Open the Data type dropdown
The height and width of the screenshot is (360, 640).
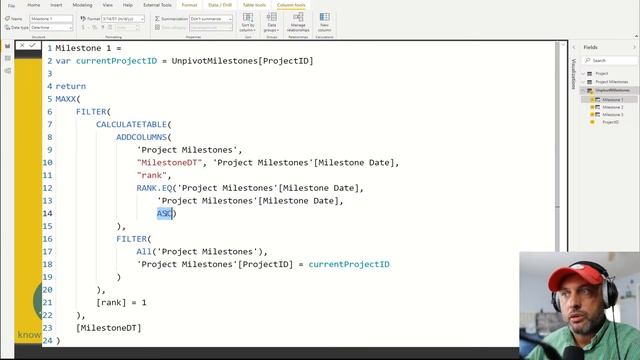(51, 27)
